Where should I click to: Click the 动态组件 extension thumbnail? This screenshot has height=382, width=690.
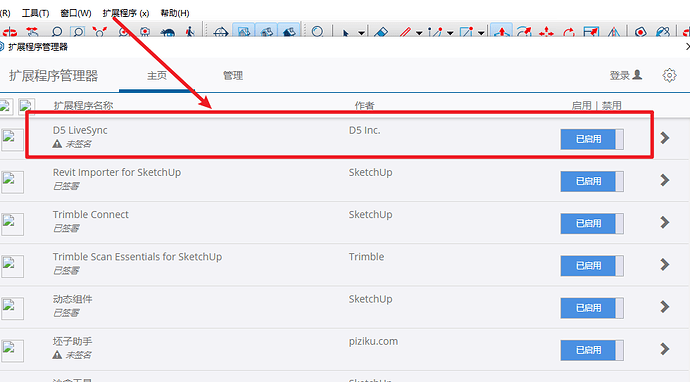[x=12, y=309]
